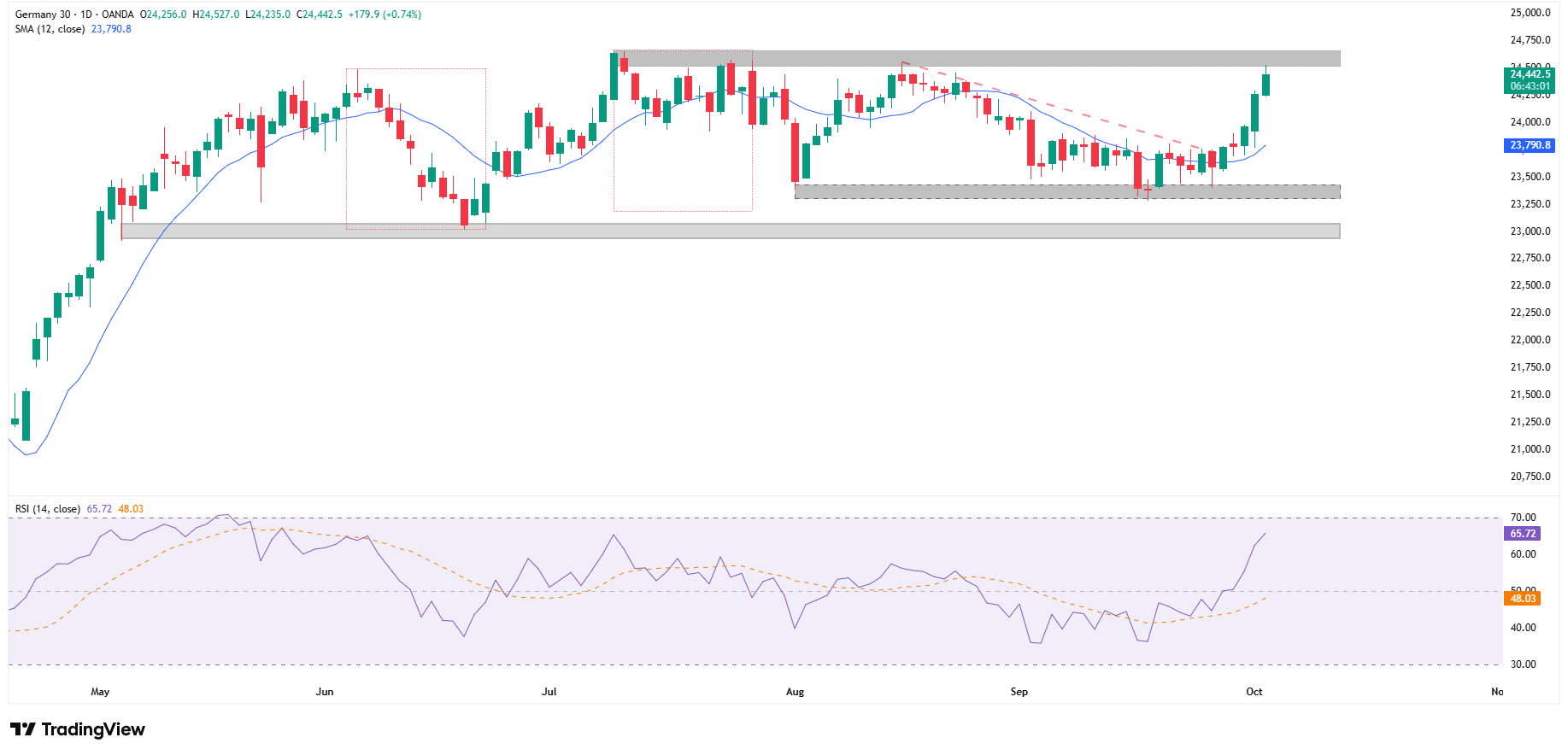Click the Jul label on time axis
This screenshot has width=1568, height=755.
549,692
